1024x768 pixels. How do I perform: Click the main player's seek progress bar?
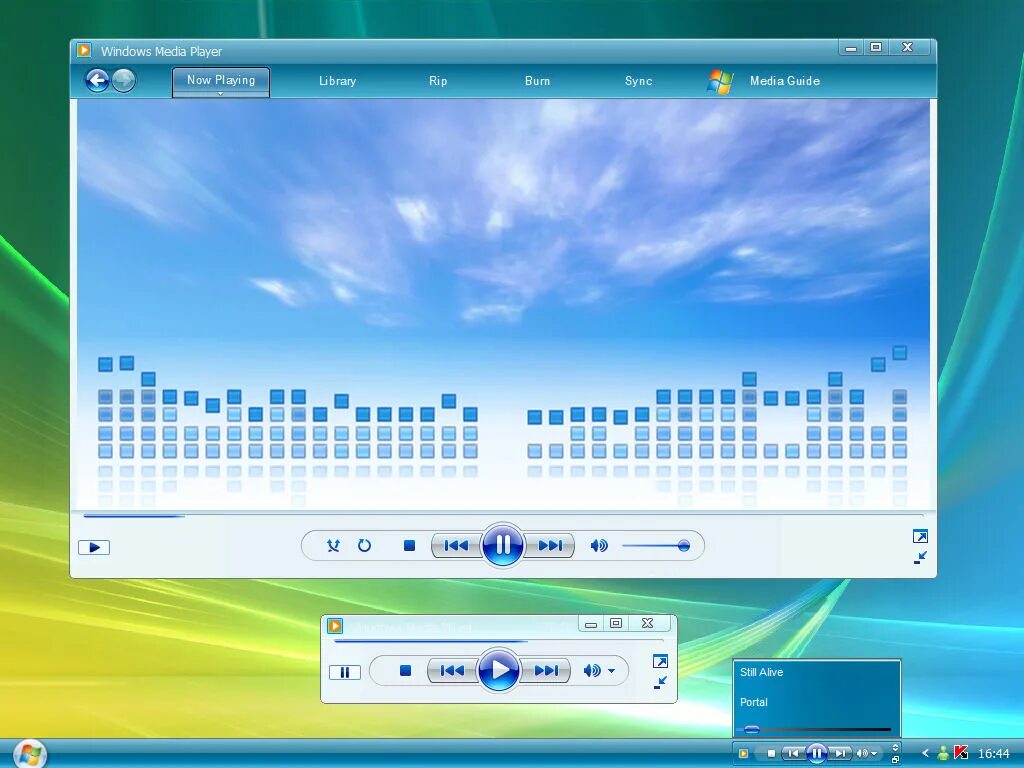click(503, 516)
